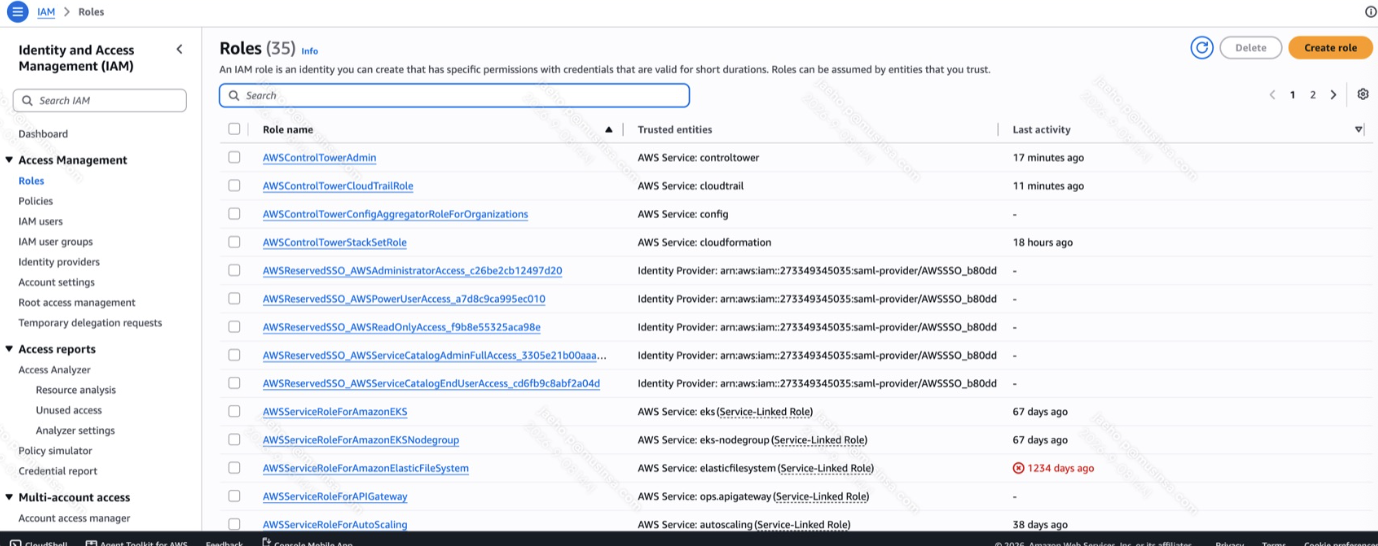
Task: Select page 1 in pagination
Action: 1292,95
